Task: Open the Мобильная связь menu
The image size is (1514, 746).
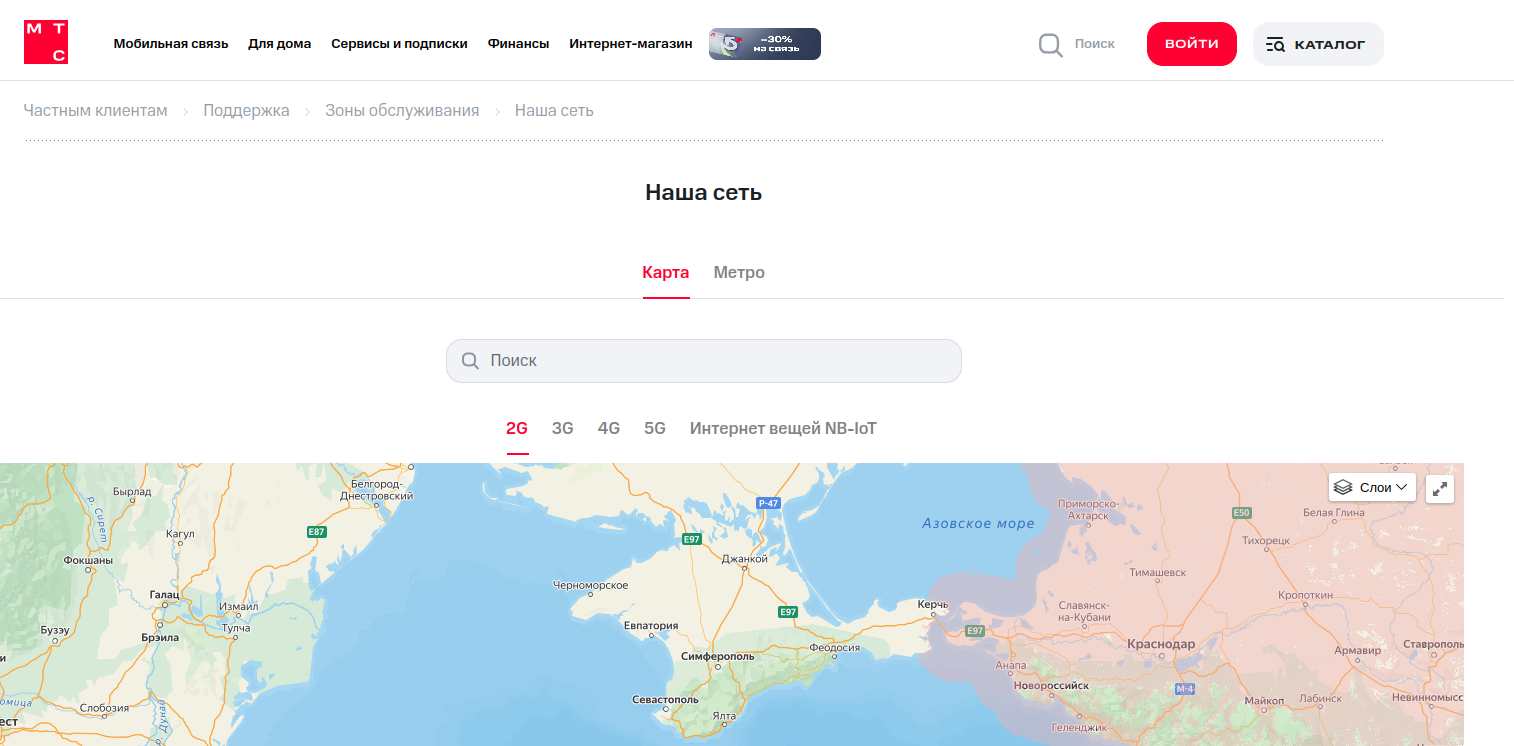Action: [x=171, y=44]
